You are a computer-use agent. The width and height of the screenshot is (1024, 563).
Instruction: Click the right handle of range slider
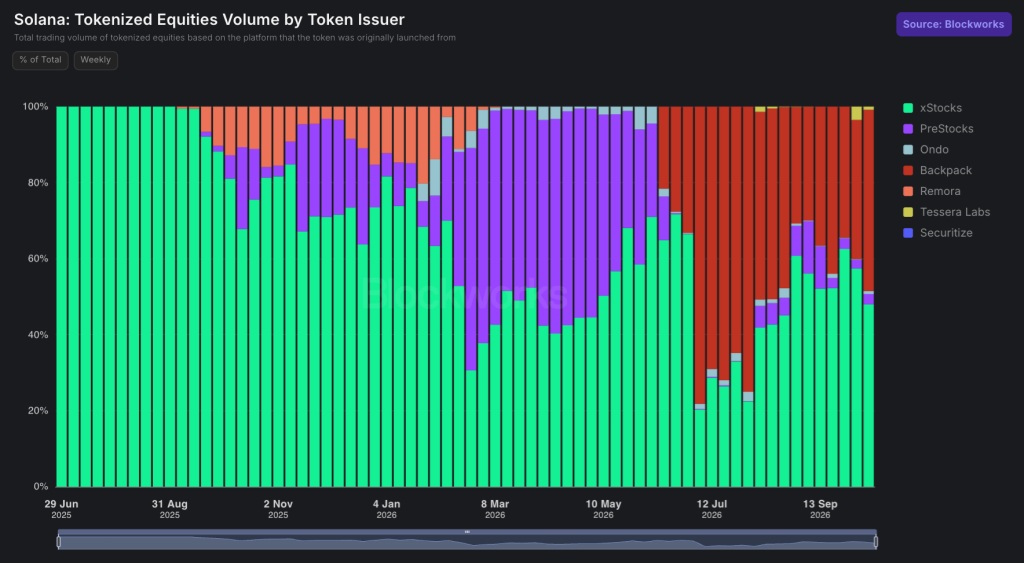pos(876,541)
